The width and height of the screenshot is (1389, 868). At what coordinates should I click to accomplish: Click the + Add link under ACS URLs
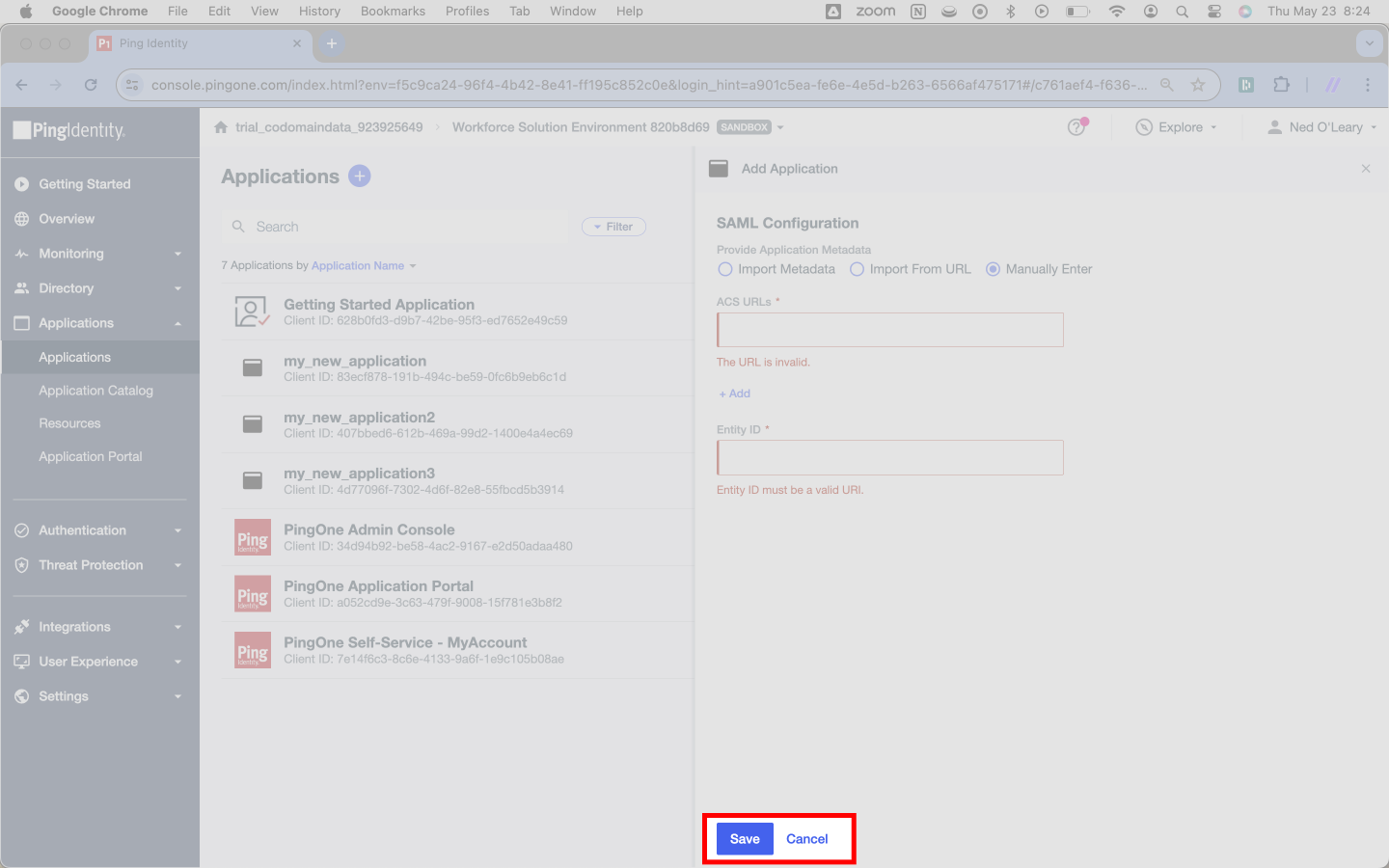(734, 393)
